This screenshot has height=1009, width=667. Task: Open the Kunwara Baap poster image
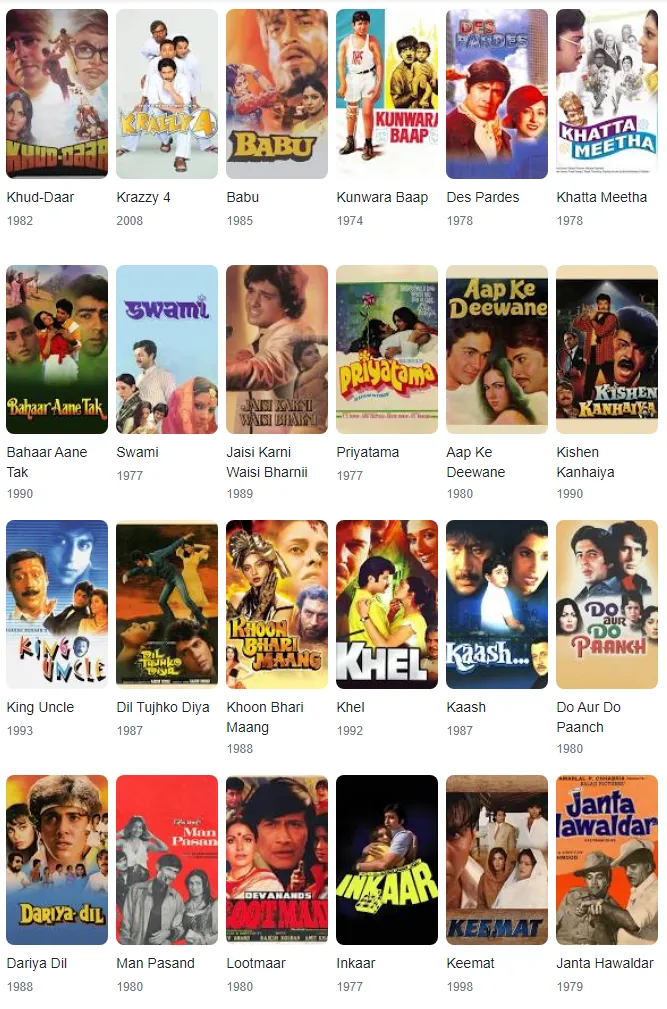tap(387, 93)
